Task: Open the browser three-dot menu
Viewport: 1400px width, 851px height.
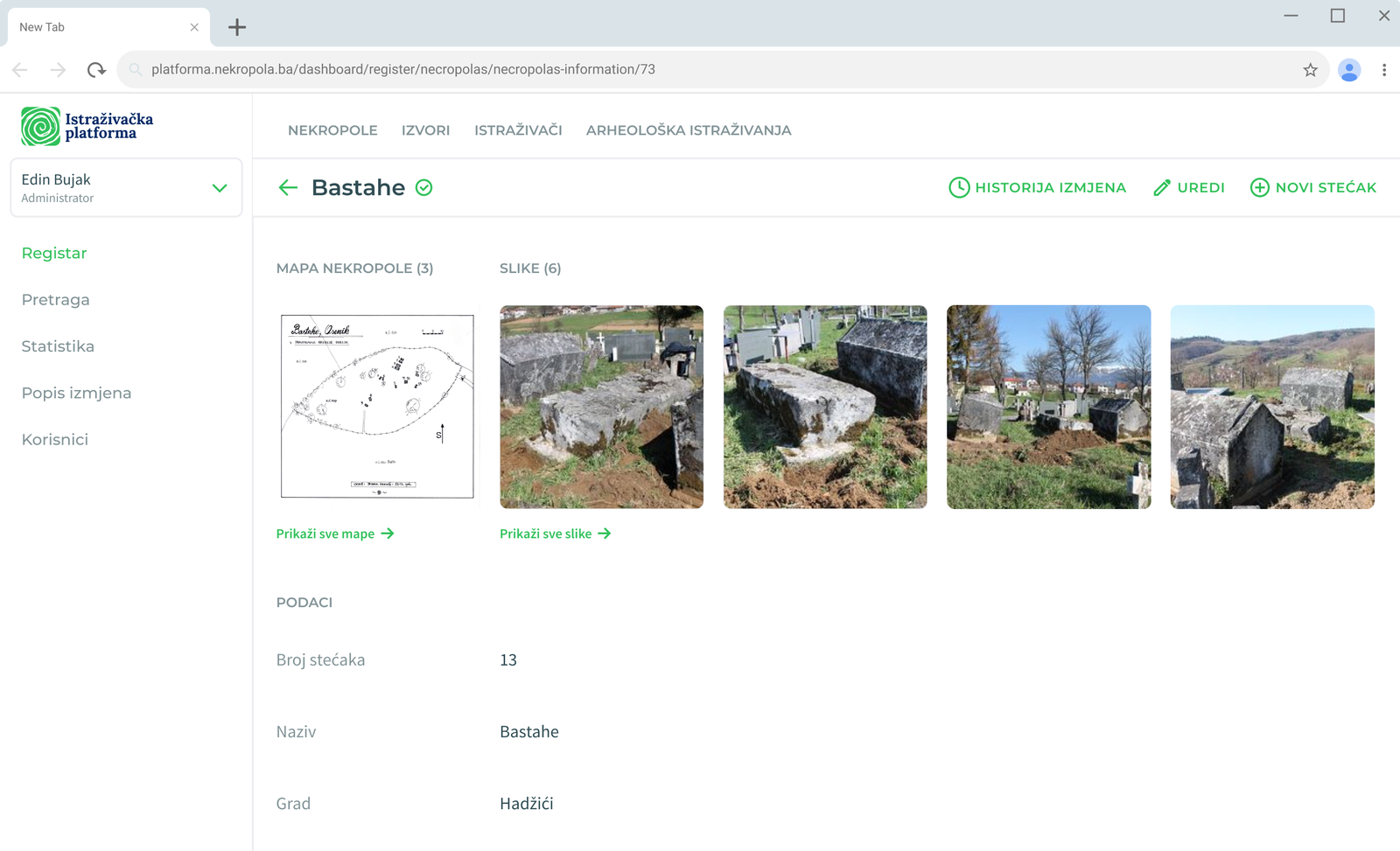Action: 1383,70
